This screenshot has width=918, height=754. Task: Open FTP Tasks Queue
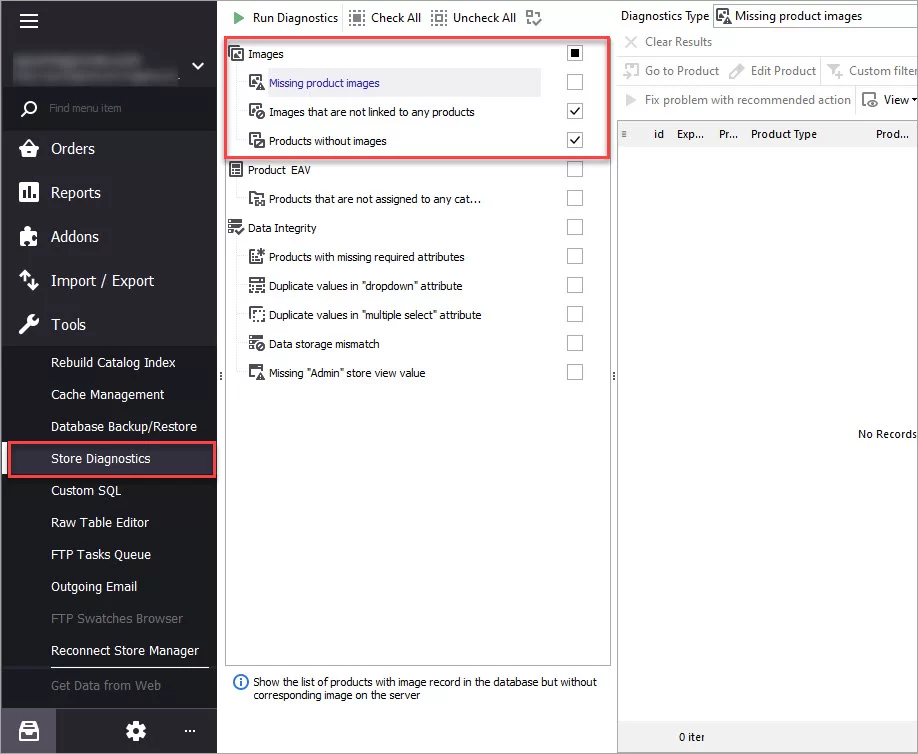pyautogui.click(x=101, y=554)
